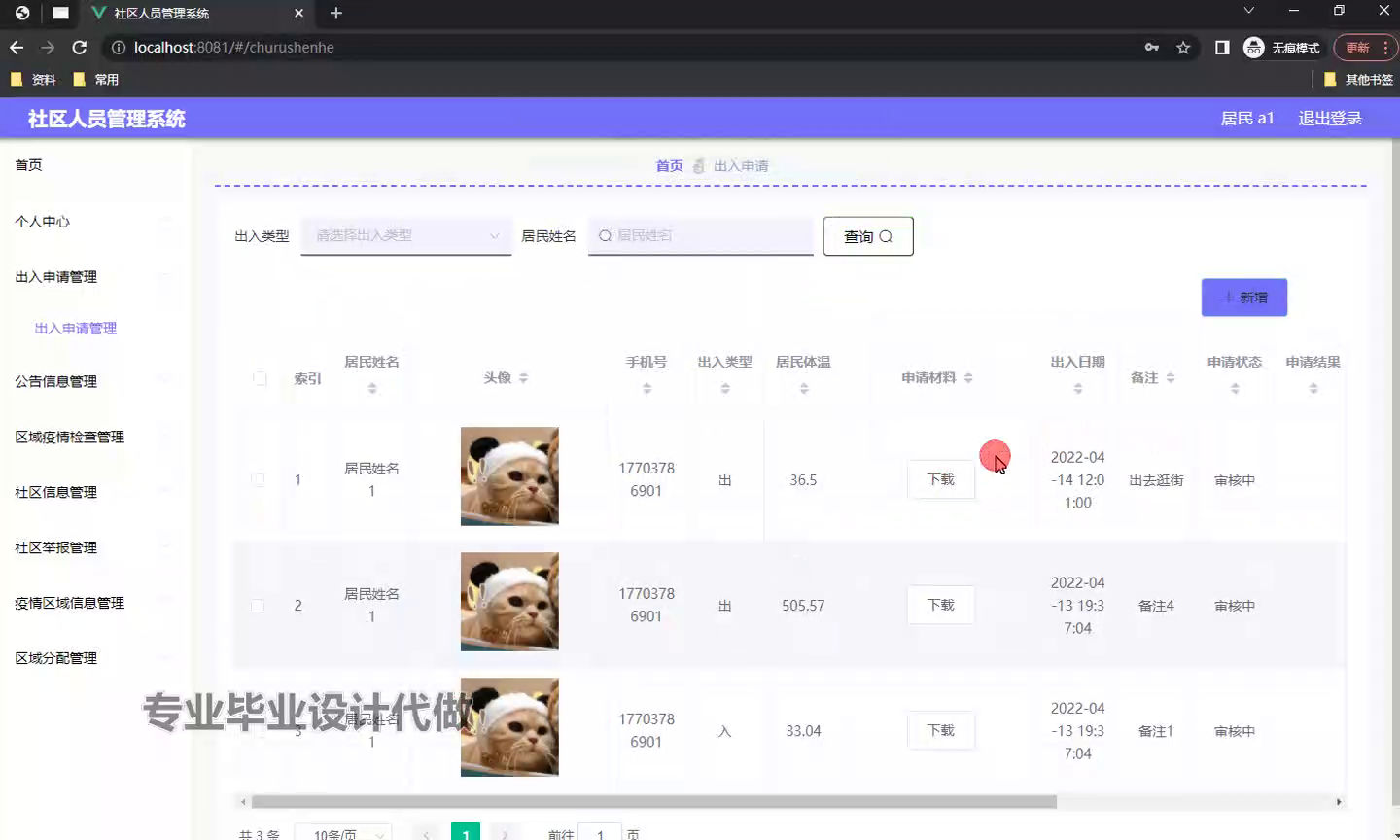
Task: Click the 居民 a1 user label
Action: (1247, 118)
